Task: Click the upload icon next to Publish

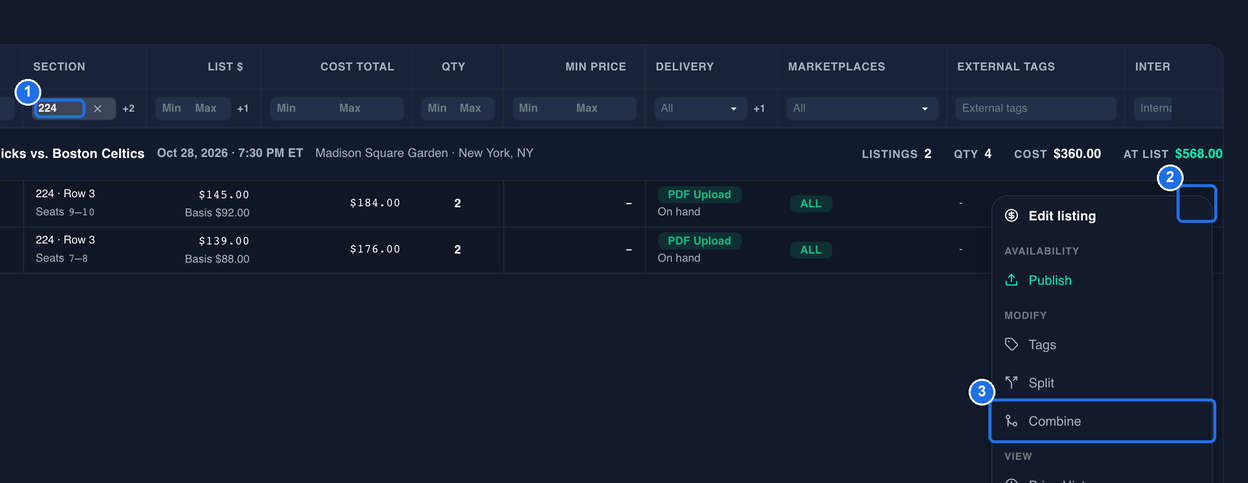Action: click(1011, 281)
